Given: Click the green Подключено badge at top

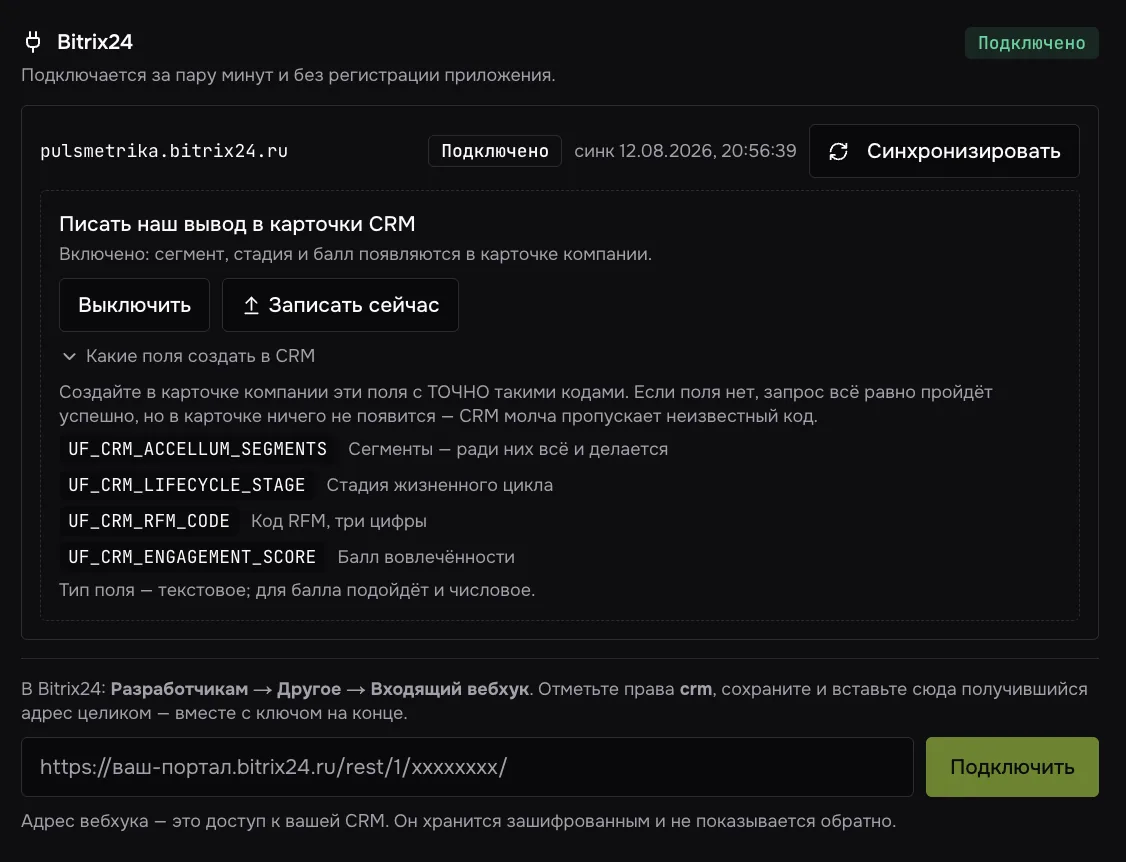Looking at the screenshot, I should [1031, 43].
